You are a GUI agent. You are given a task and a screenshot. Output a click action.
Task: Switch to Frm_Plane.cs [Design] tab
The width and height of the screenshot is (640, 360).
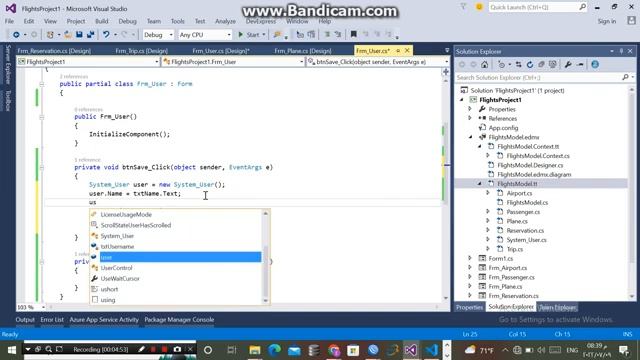click(302, 51)
